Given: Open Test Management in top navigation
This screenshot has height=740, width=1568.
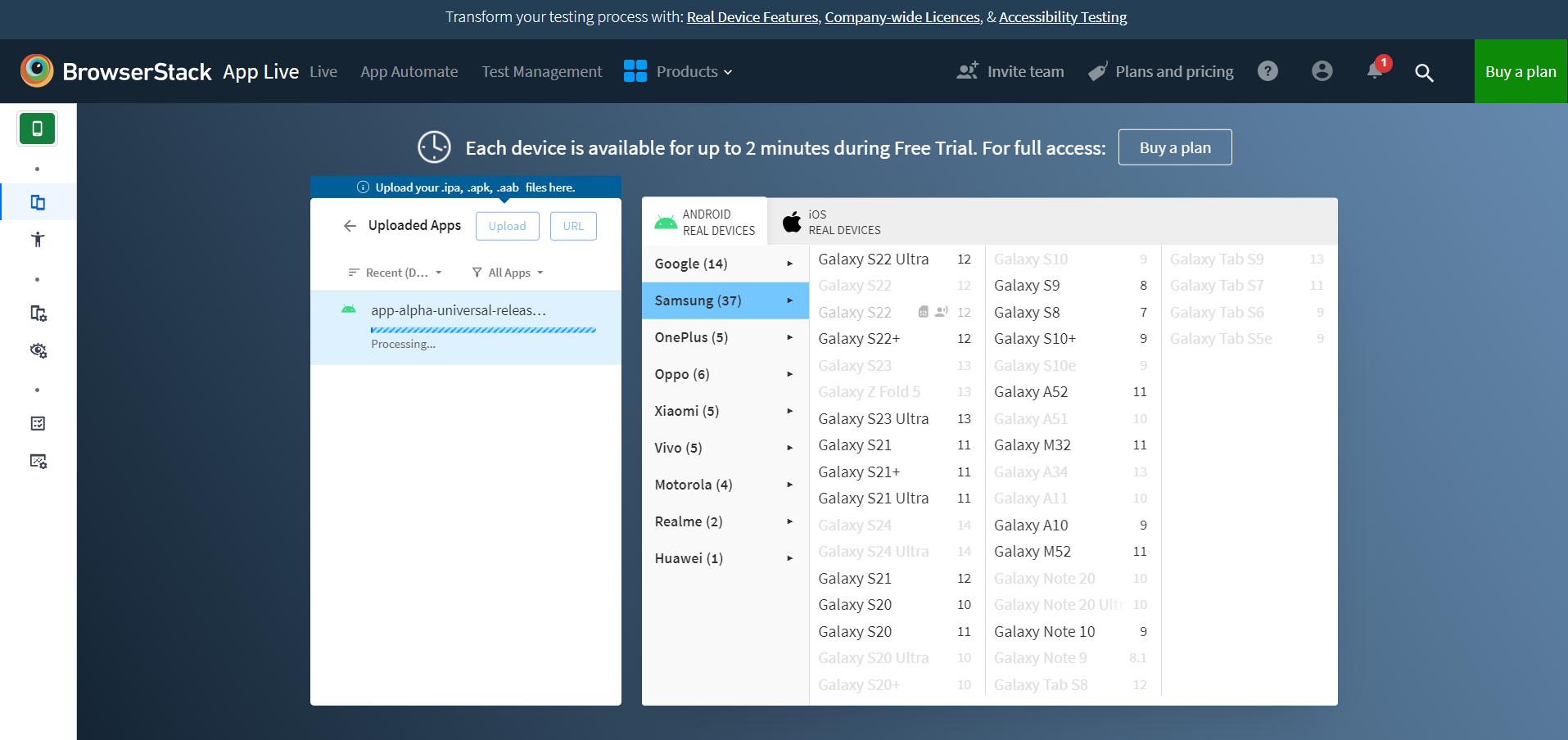Looking at the screenshot, I should pos(542,72).
